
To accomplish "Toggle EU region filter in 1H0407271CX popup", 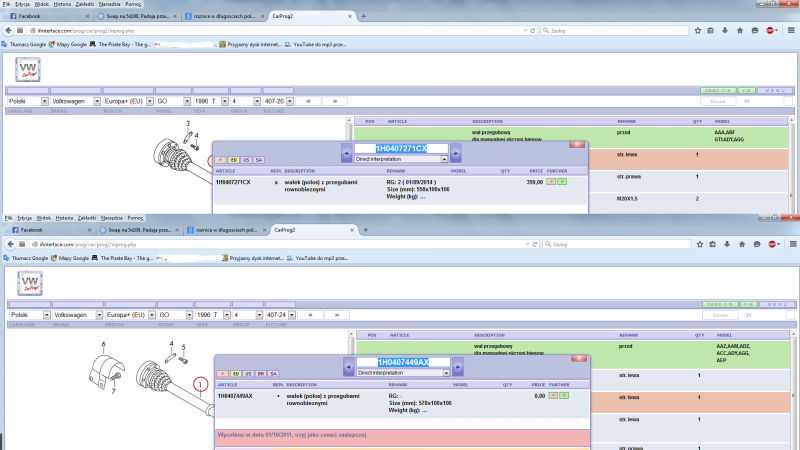I will click(234, 160).
